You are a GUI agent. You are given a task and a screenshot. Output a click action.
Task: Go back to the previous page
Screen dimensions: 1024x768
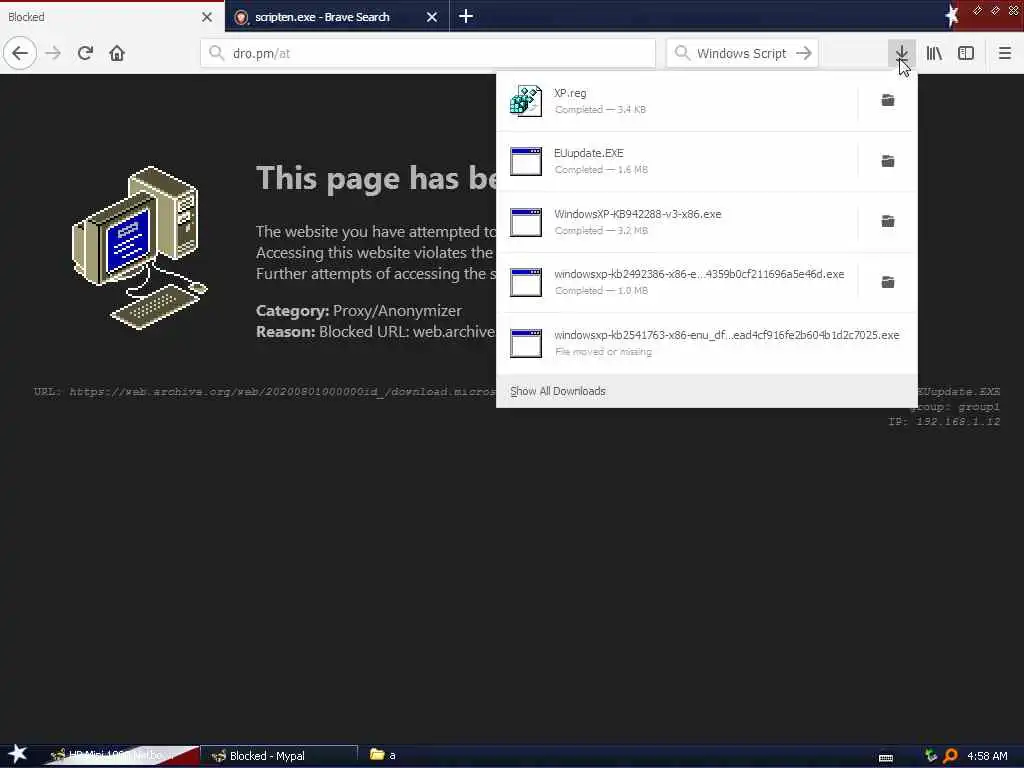pos(20,53)
